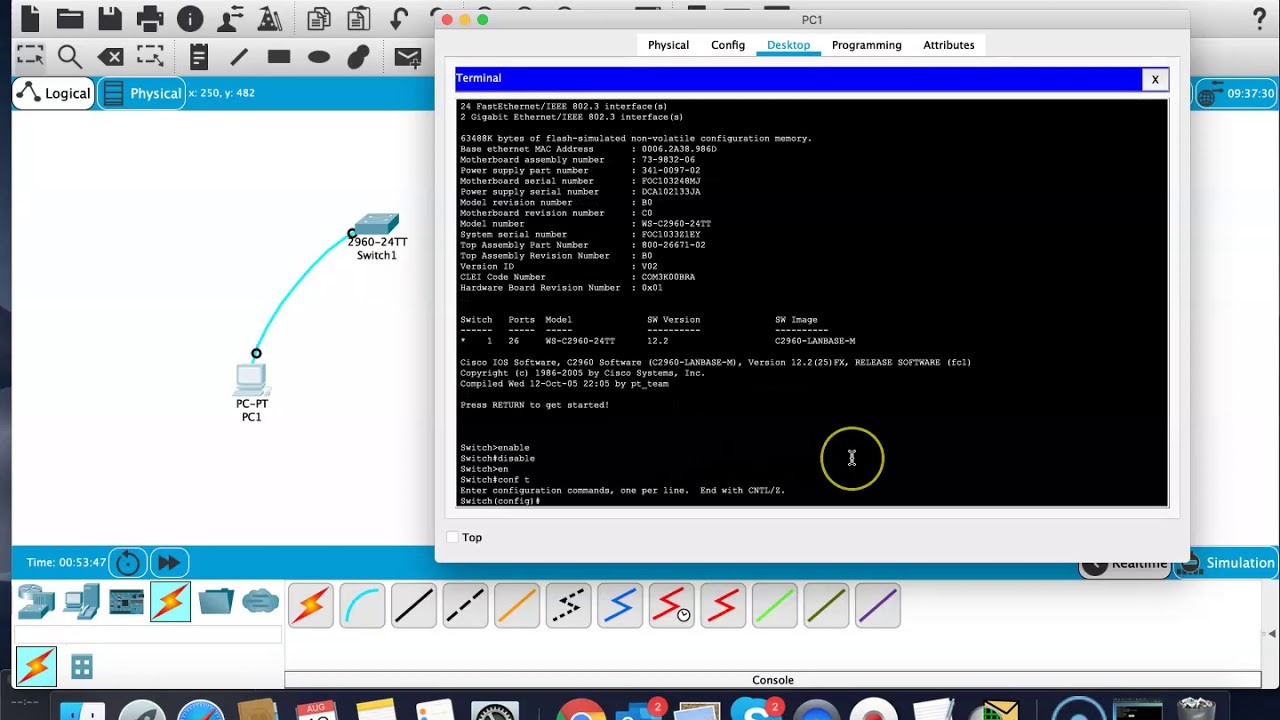The width and height of the screenshot is (1280, 720).
Task: Create a new file from the toolbar
Action: pyautogui.click(x=30, y=18)
